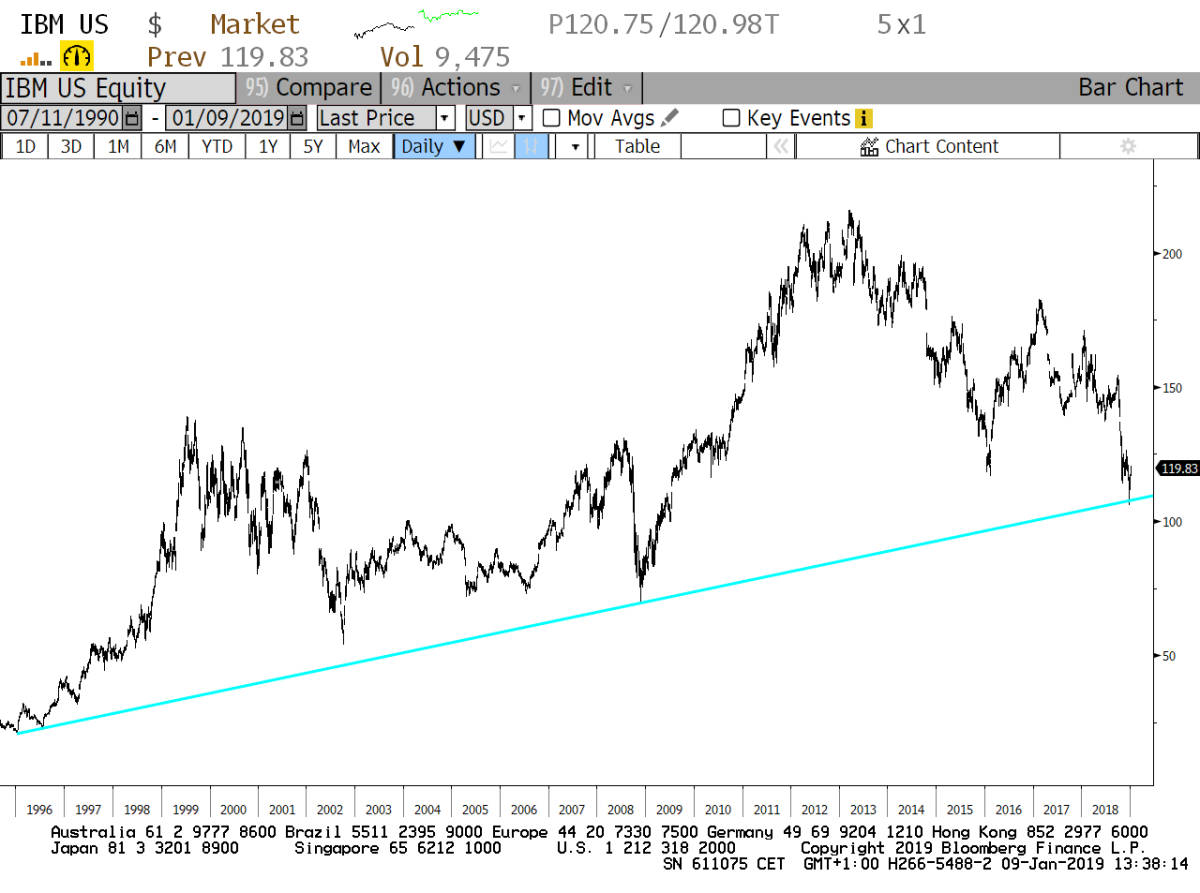Select the YTD range tab

point(217,146)
